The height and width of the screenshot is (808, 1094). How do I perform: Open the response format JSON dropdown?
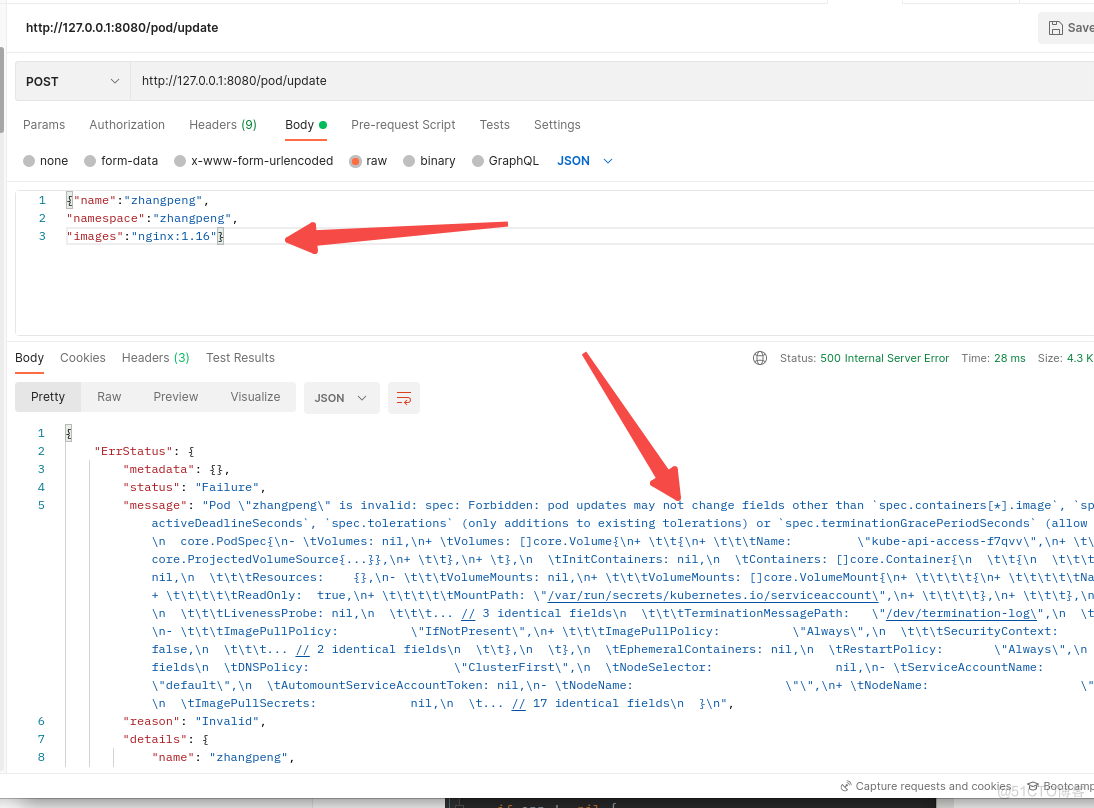(341, 397)
